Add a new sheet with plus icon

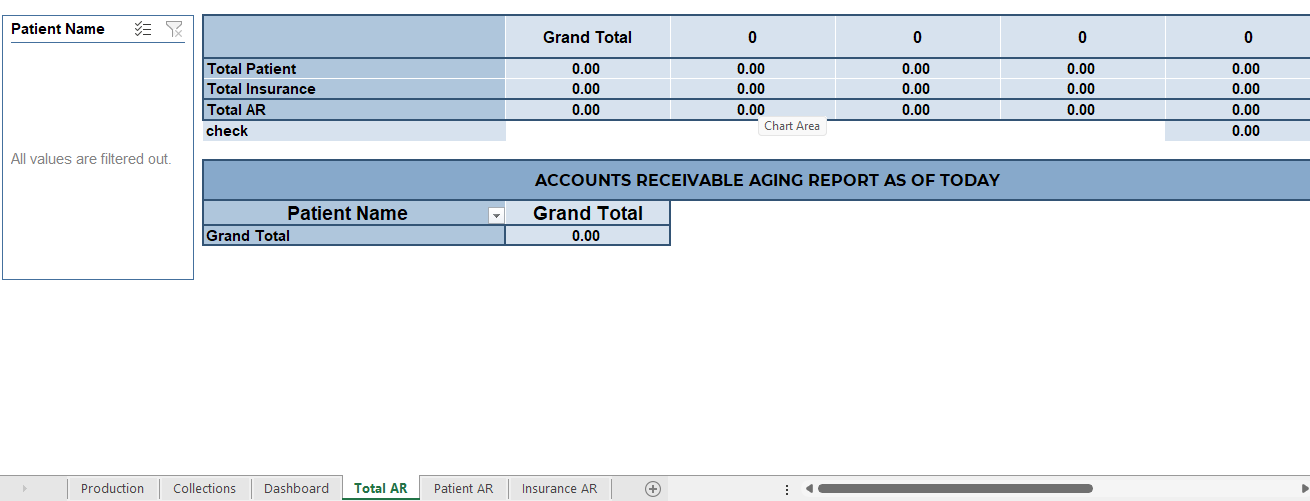653,489
